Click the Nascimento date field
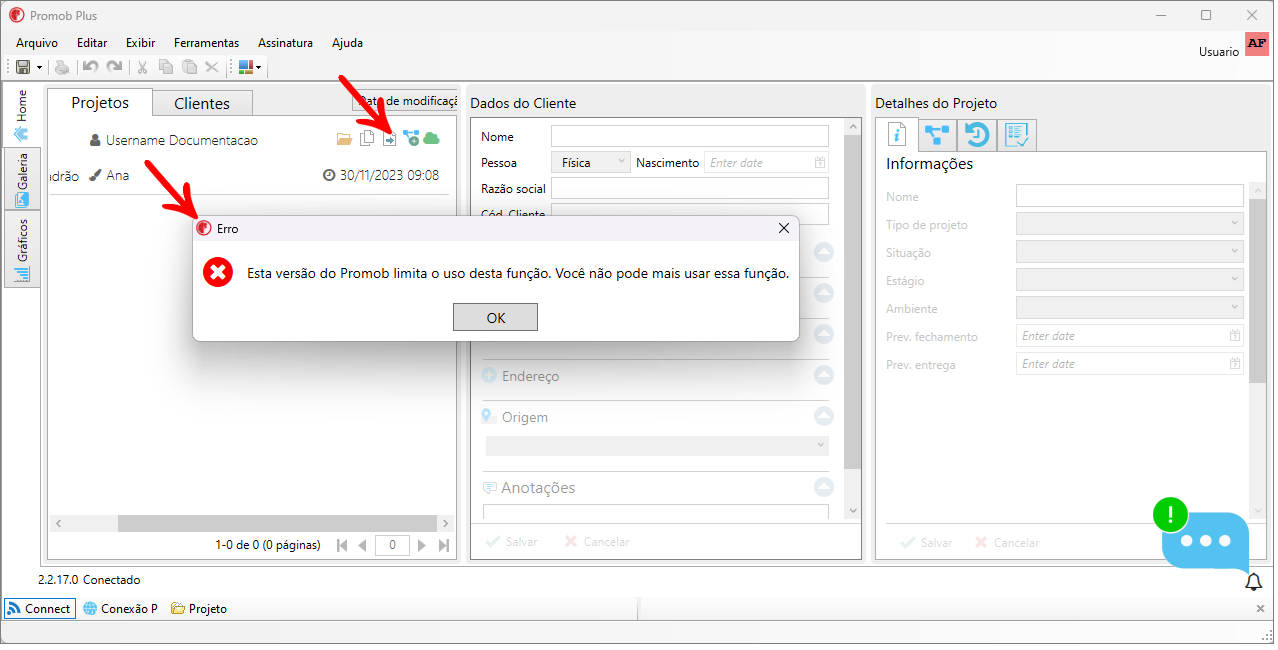This screenshot has height=650, width=1278. pos(767,162)
